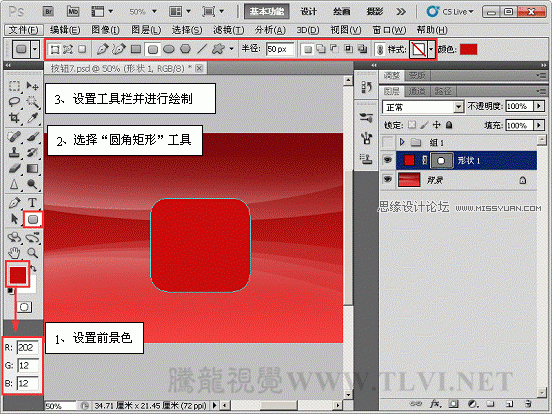Select the Crop tool
This screenshot has height=414, width=552.
click(14, 118)
